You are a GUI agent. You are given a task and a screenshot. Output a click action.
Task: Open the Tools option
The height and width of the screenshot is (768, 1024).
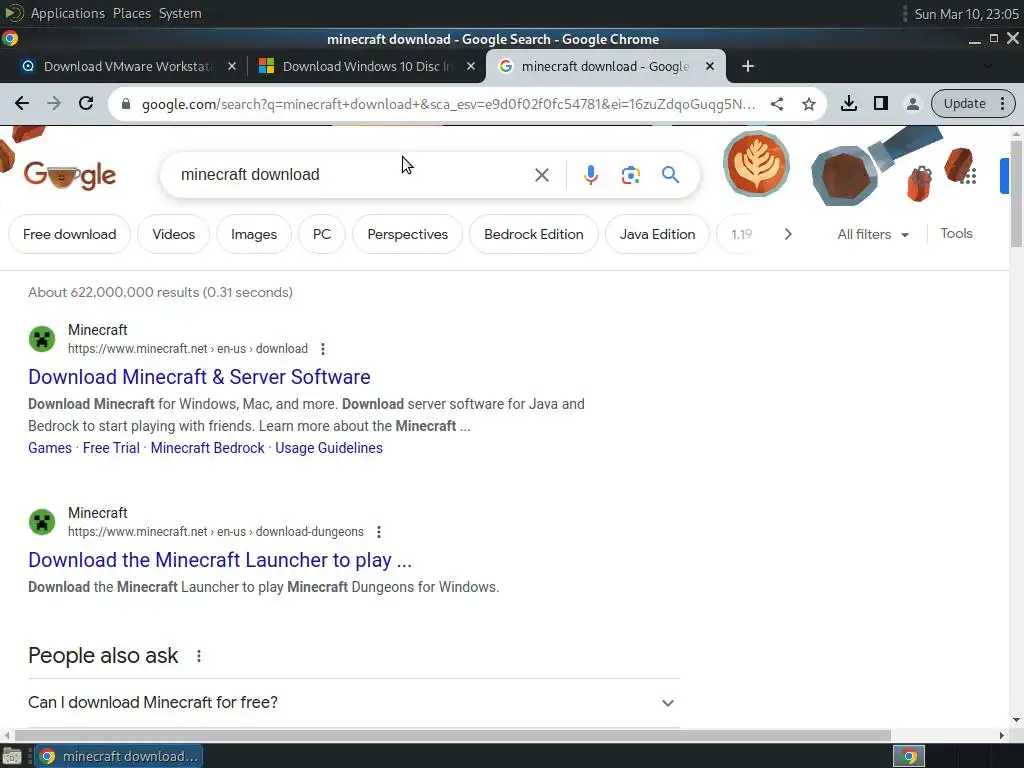[956, 233]
